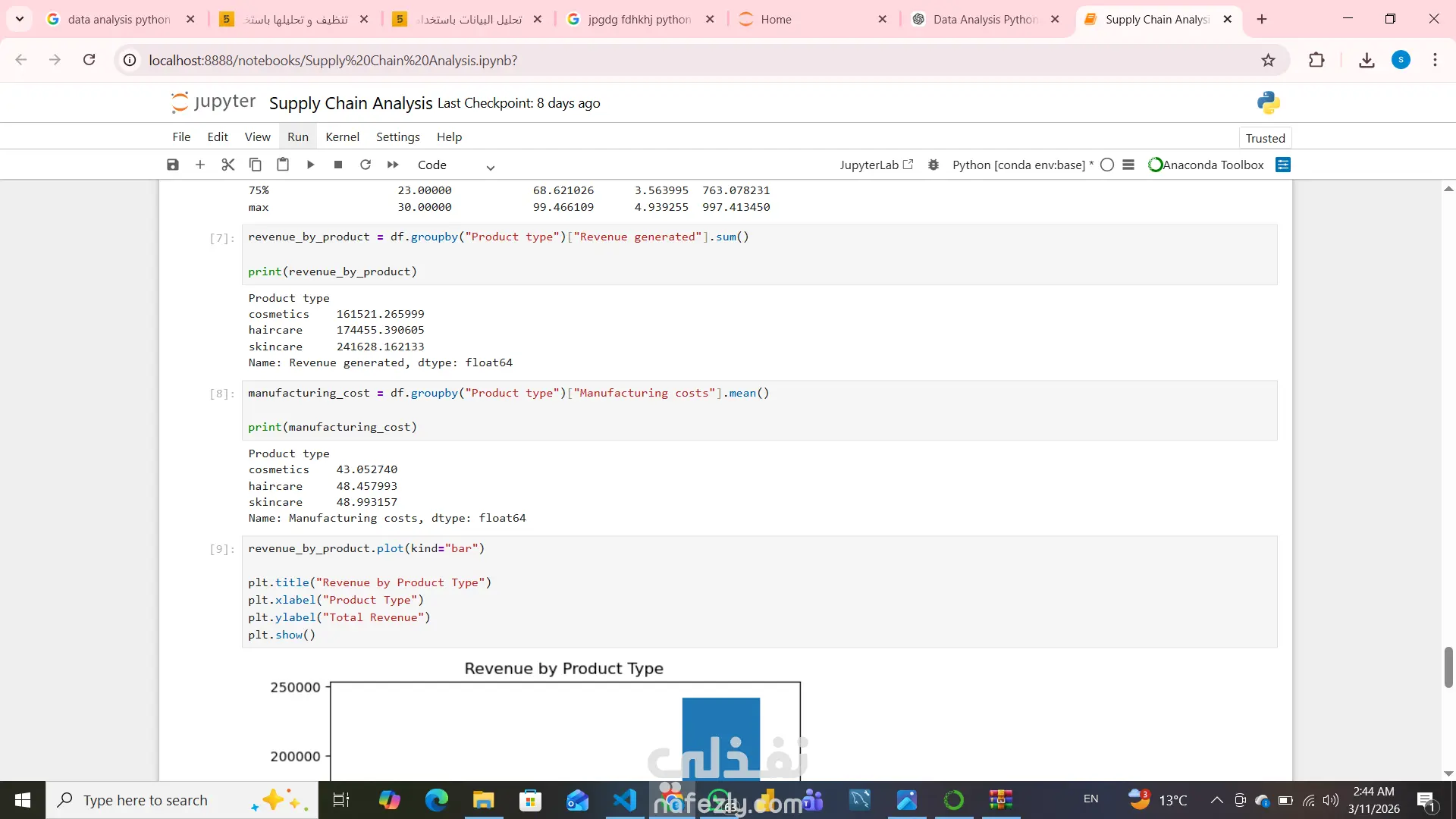Interrupt the kernel with stop icon

(338, 165)
